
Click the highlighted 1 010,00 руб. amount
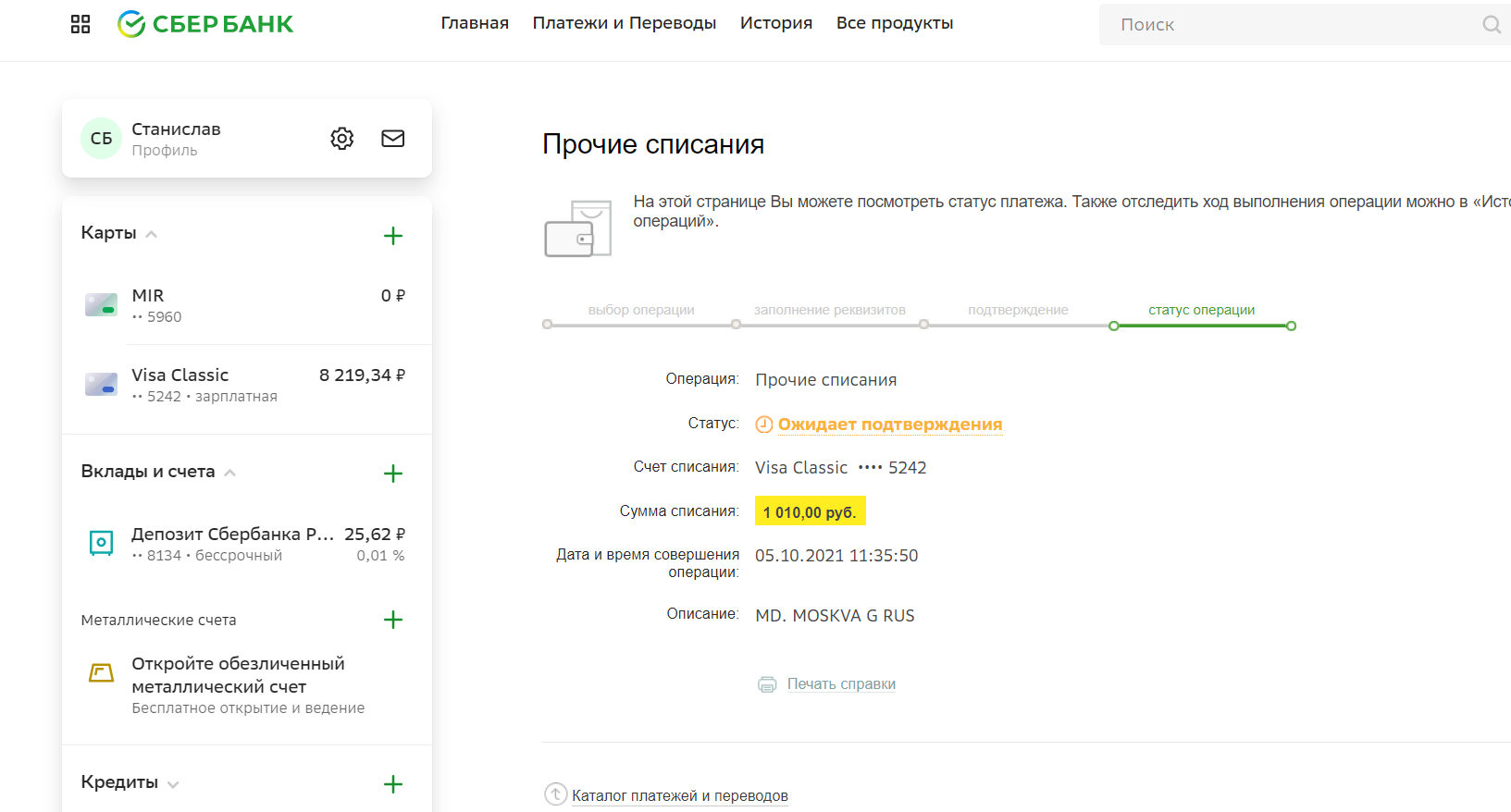tap(810, 511)
